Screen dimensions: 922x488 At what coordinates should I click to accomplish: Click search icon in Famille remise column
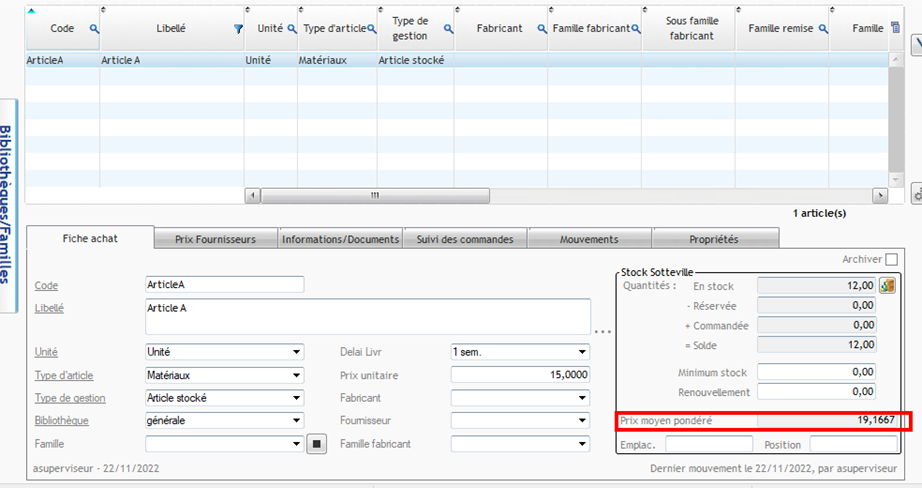[x=824, y=30]
